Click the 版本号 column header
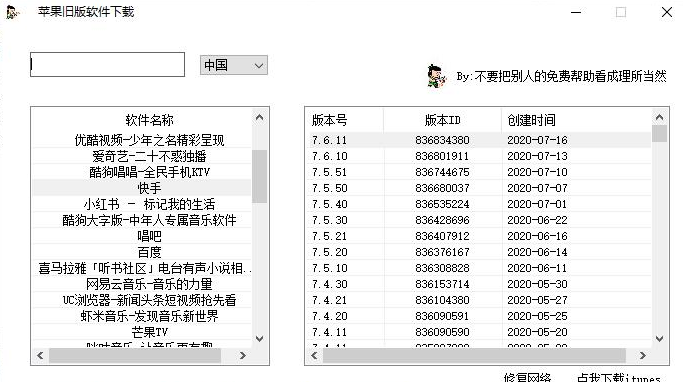The height and width of the screenshot is (382, 683). (329, 120)
